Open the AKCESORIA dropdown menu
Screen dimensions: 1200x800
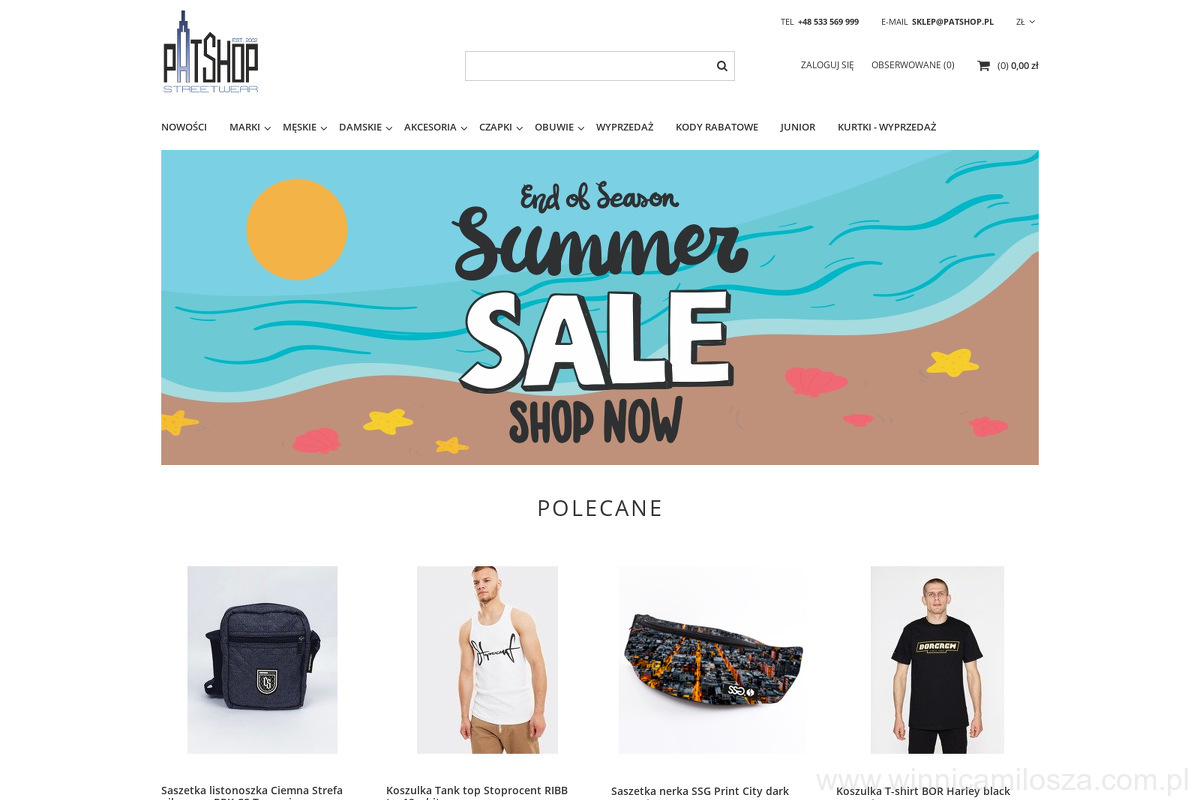435,127
